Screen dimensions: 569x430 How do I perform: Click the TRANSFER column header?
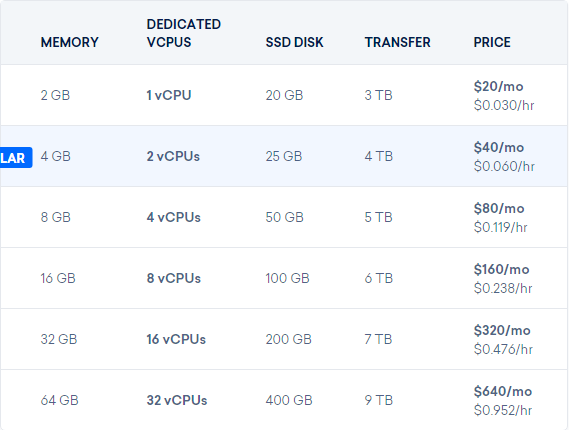point(397,42)
